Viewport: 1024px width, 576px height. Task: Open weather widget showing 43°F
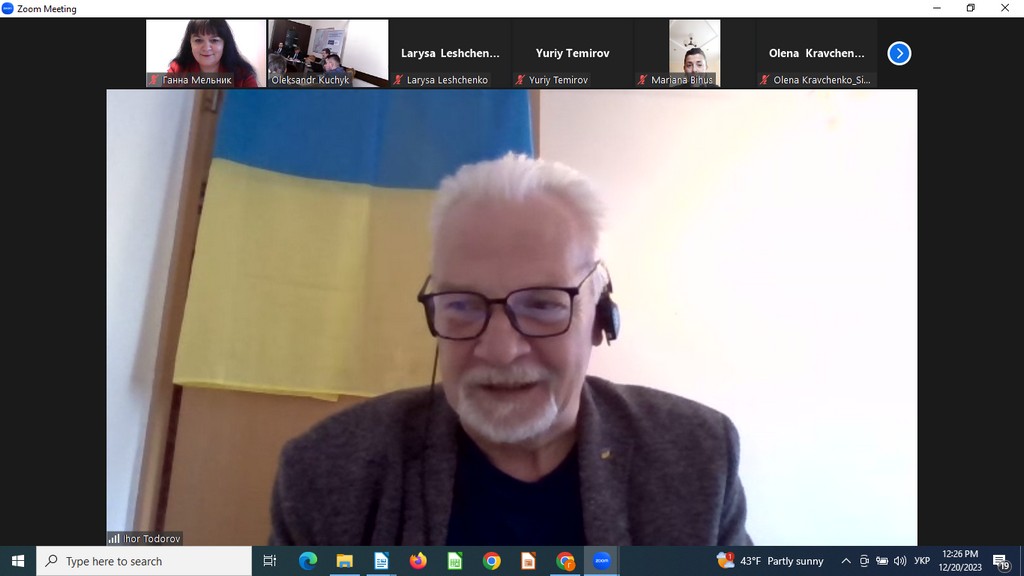[x=770, y=561]
